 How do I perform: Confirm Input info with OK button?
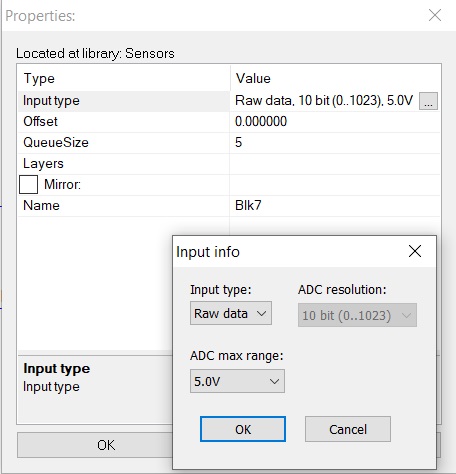243,429
